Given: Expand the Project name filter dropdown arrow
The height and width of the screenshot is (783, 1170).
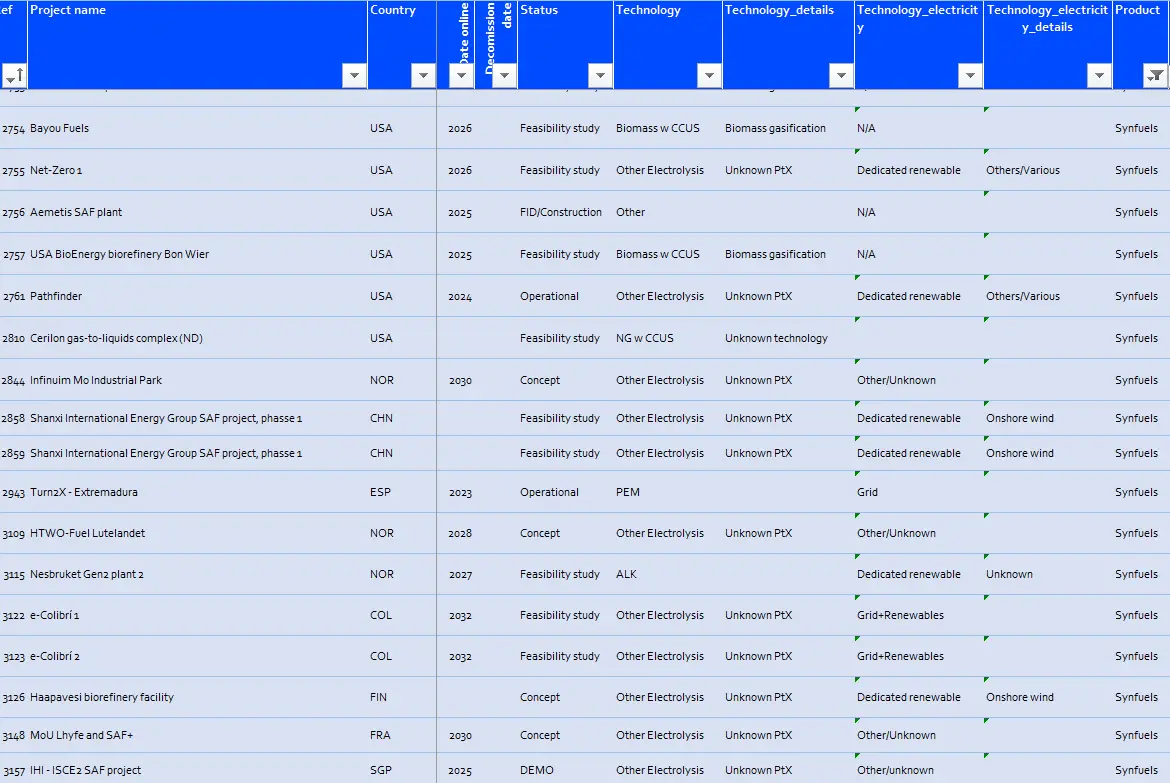Looking at the screenshot, I should point(353,75).
